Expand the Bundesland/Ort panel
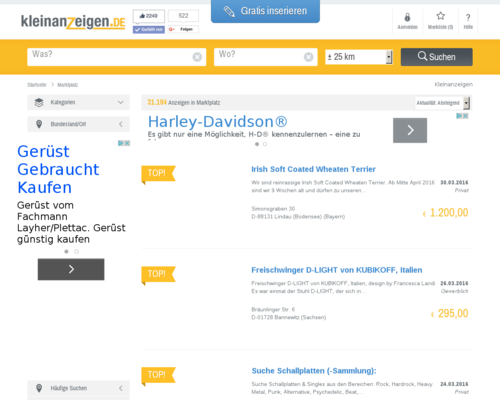Screen dimensions: 500x400 78,124
